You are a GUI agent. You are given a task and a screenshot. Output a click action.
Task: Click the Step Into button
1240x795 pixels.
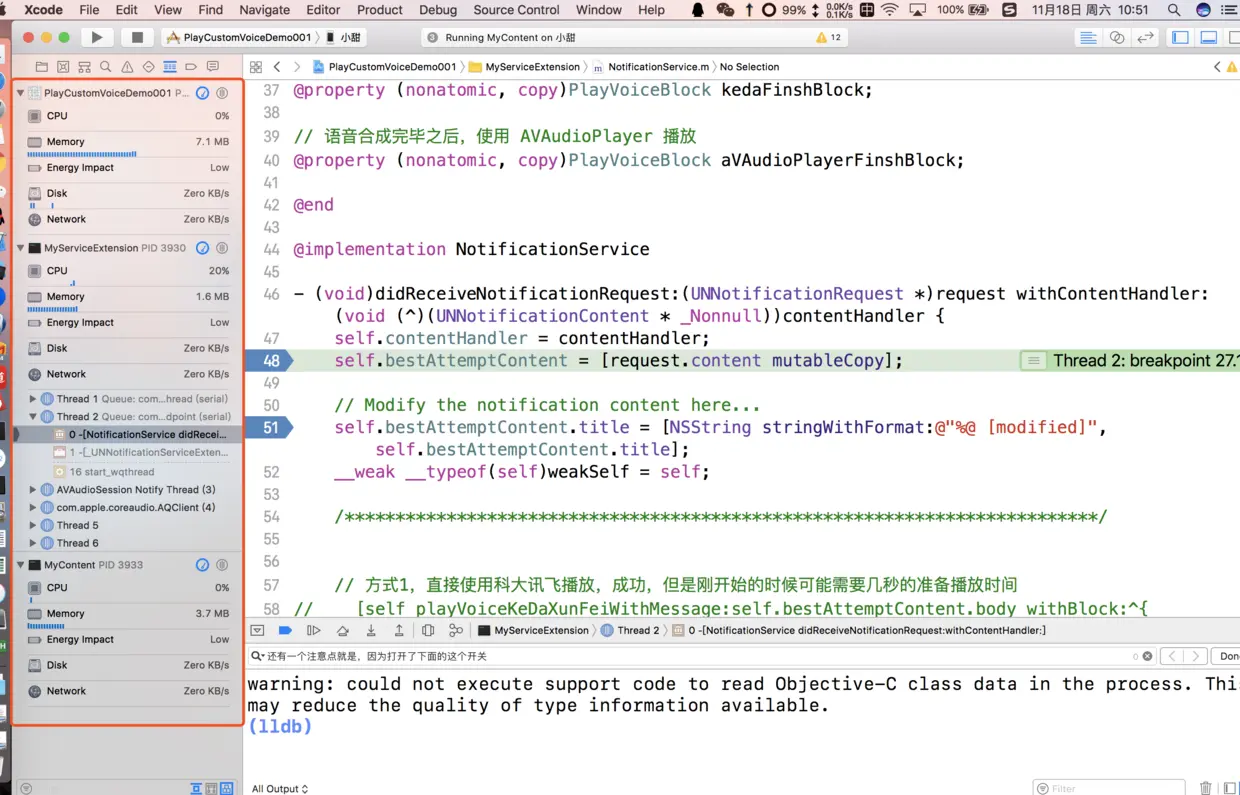click(x=371, y=630)
